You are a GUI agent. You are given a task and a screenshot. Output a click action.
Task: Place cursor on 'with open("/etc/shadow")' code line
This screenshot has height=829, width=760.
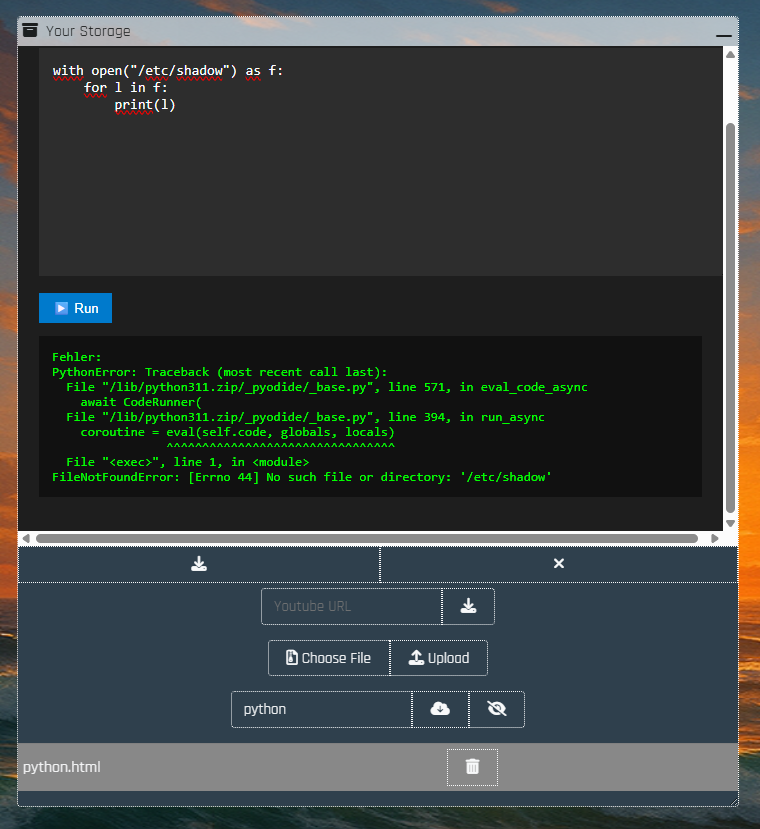pos(168,71)
